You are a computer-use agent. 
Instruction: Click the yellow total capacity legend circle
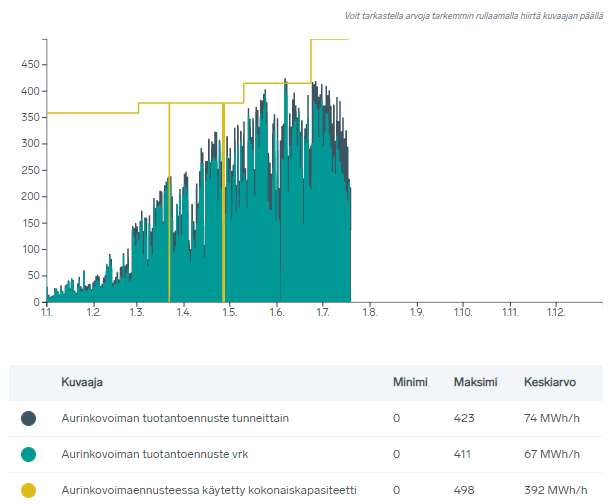28,490
